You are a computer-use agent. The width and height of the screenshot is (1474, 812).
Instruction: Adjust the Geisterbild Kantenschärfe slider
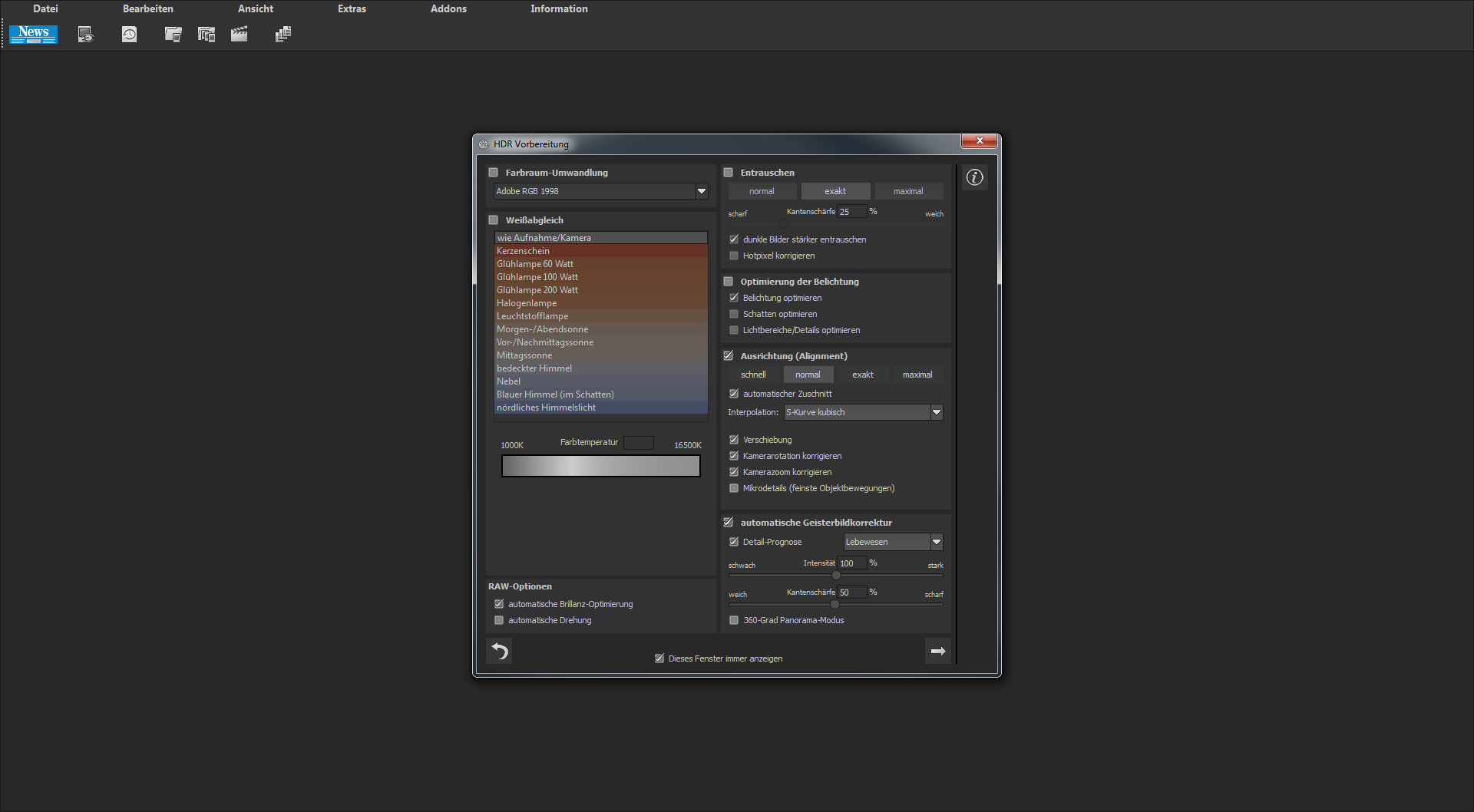835,604
